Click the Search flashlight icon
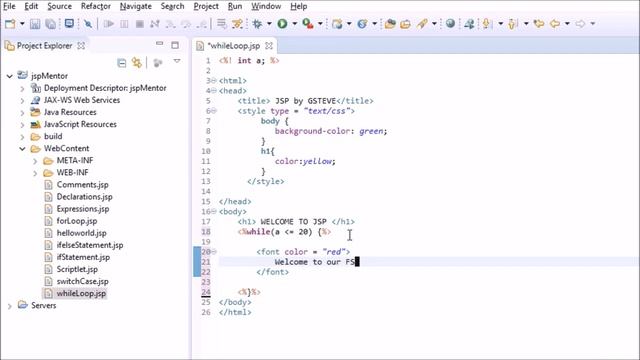This screenshot has height=360, width=640. click(x=422, y=24)
